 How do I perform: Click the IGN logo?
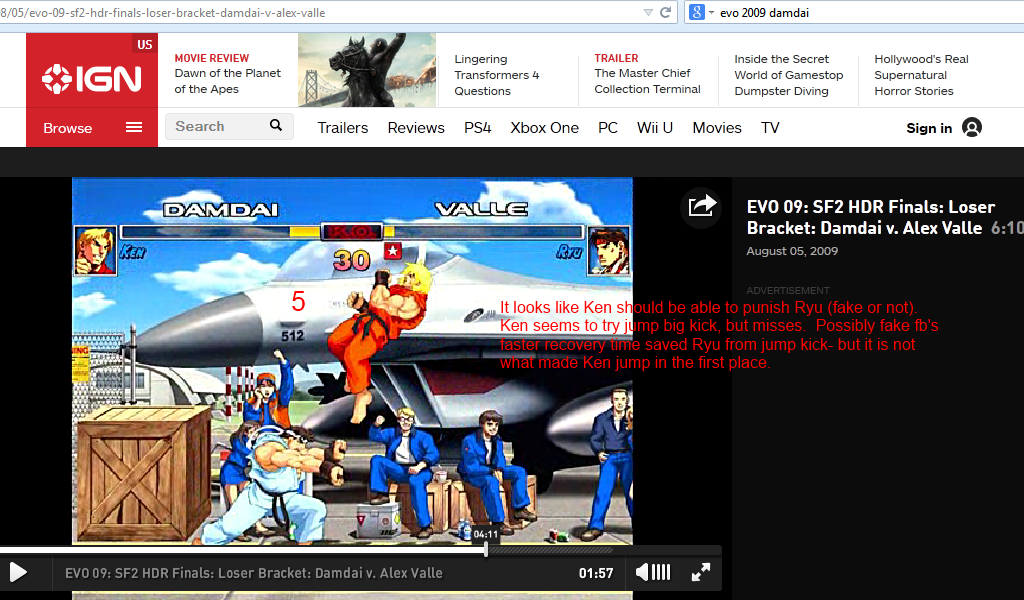coord(91,79)
